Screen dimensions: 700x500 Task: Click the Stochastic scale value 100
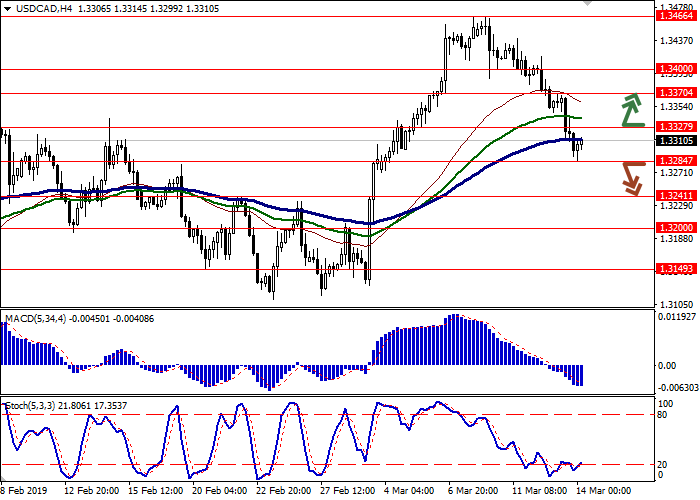666,404
